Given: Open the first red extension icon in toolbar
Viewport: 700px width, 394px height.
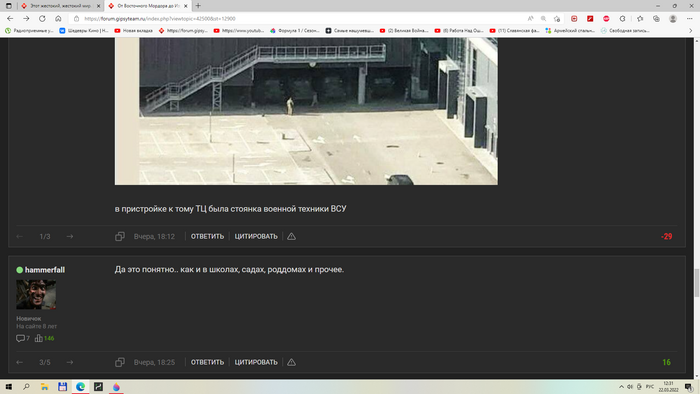Looking at the screenshot, I should point(574,19).
